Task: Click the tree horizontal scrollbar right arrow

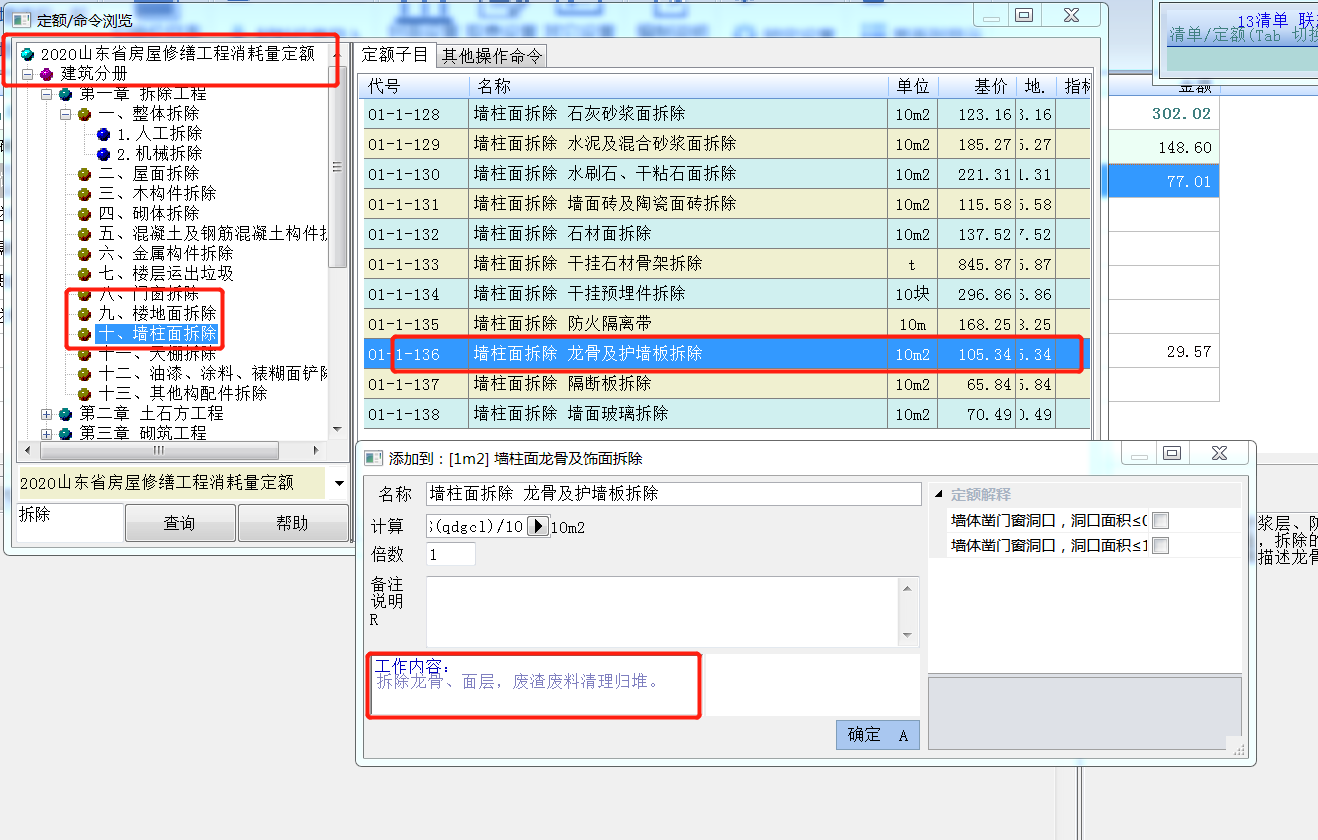Action: point(318,451)
